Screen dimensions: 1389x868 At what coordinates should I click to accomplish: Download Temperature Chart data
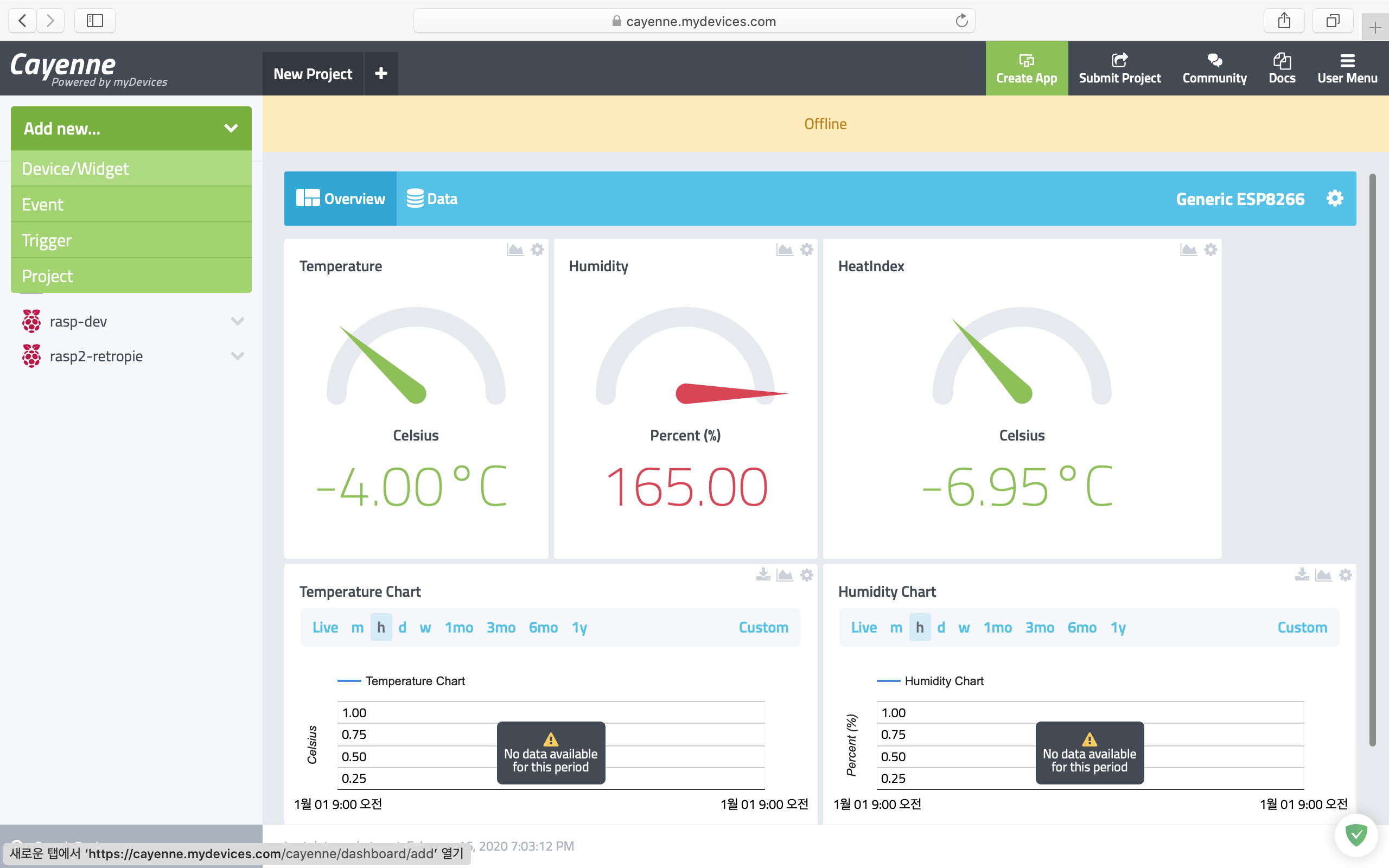[763, 575]
